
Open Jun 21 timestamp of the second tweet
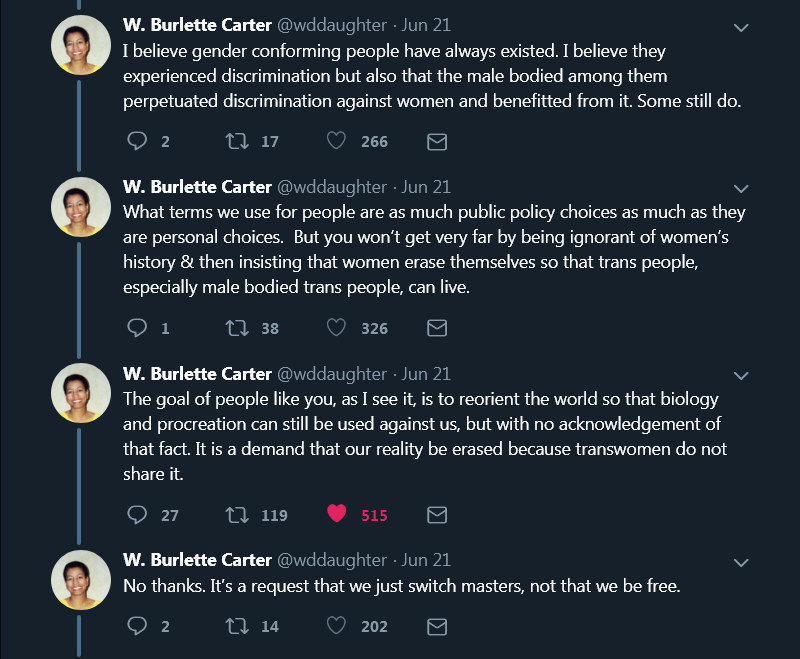427,187
